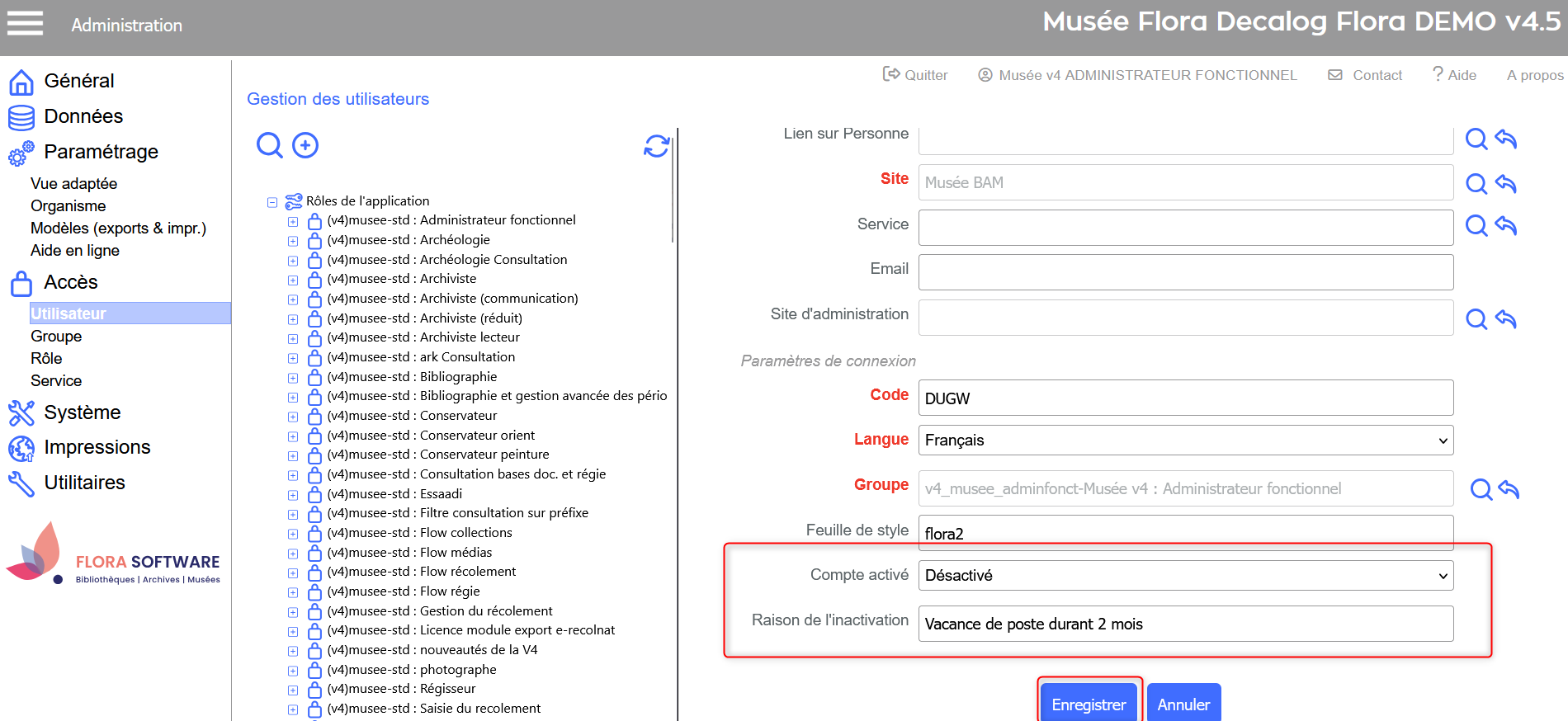Collapse the Rôles de l'application tree node
The height and width of the screenshot is (721, 1568).
point(272,202)
